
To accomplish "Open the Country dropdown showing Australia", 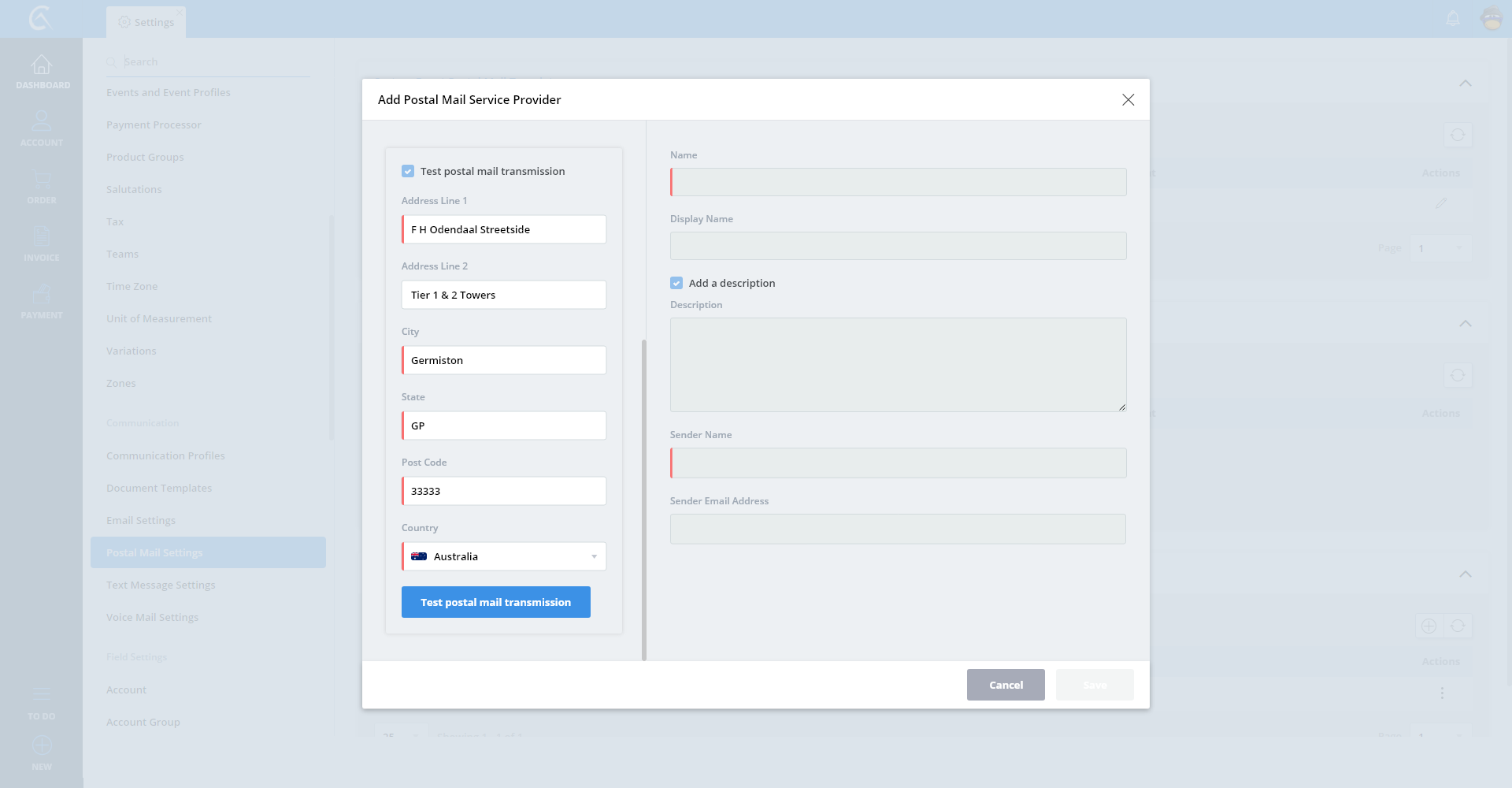I will [504, 556].
